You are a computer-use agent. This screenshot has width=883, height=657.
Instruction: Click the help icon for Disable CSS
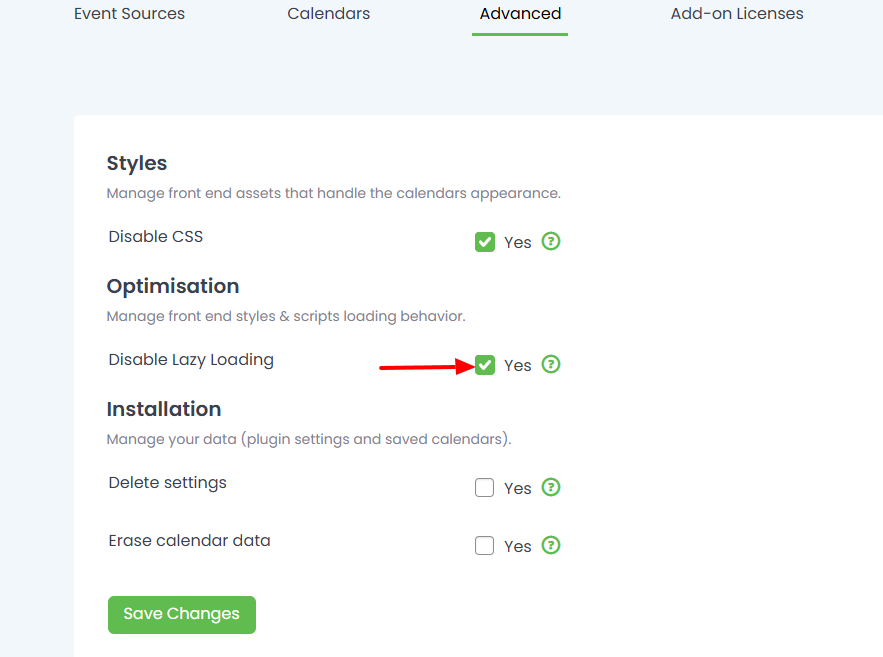pos(551,242)
